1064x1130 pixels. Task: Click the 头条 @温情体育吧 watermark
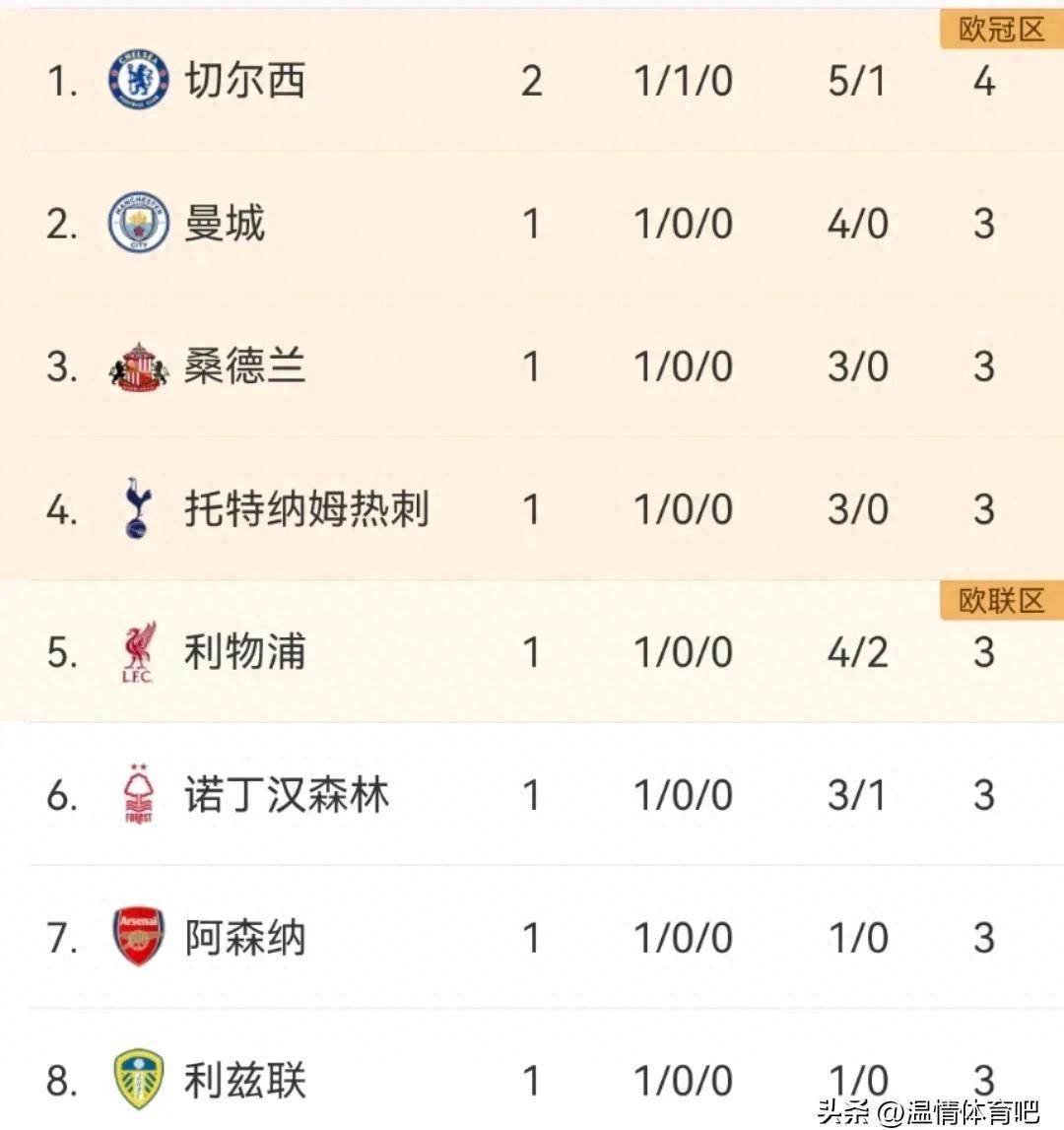[x=928, y=1112]
